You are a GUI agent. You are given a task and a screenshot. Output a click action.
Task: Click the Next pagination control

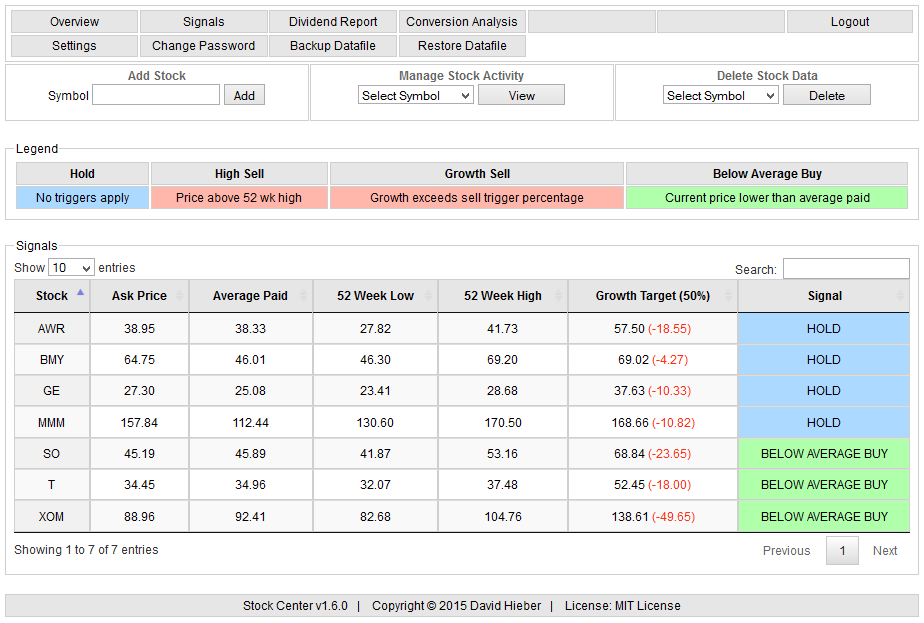pyautogui.click(x=885, y=550)
